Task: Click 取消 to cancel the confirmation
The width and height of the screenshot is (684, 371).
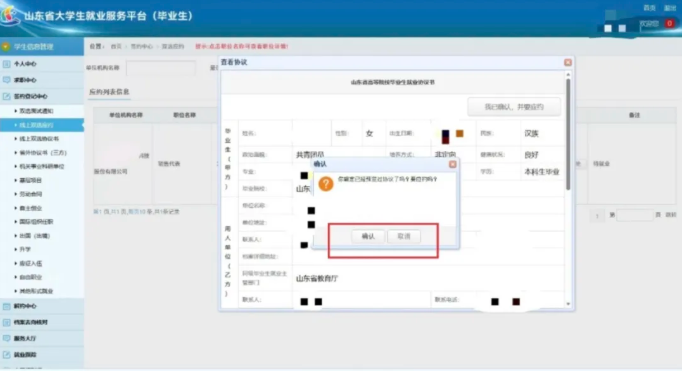Action: 404,236
